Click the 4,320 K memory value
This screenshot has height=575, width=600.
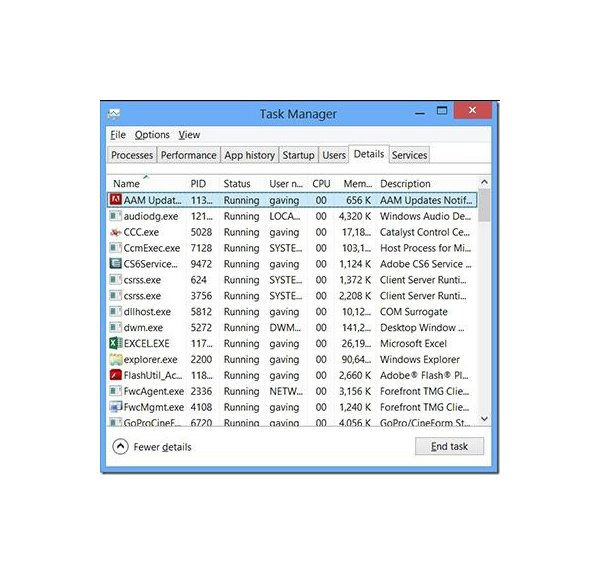[x=355, y=217]
